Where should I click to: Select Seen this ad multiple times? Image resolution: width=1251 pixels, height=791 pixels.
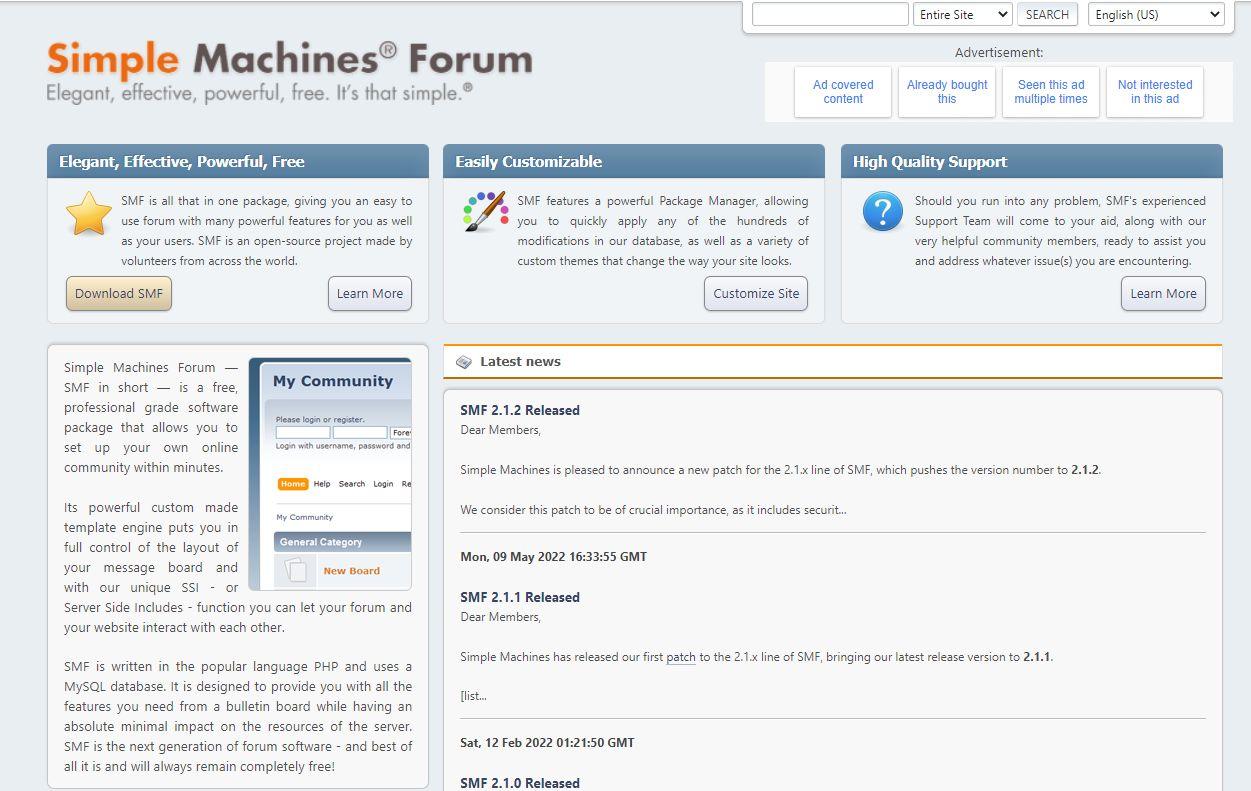coord(1051,92)
